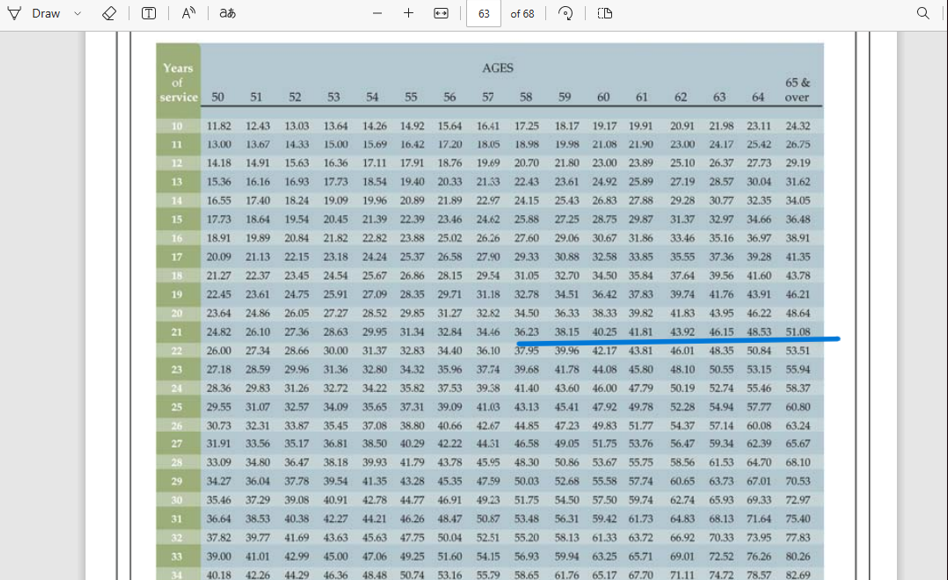Select the Eraser tool

[109, 14]
